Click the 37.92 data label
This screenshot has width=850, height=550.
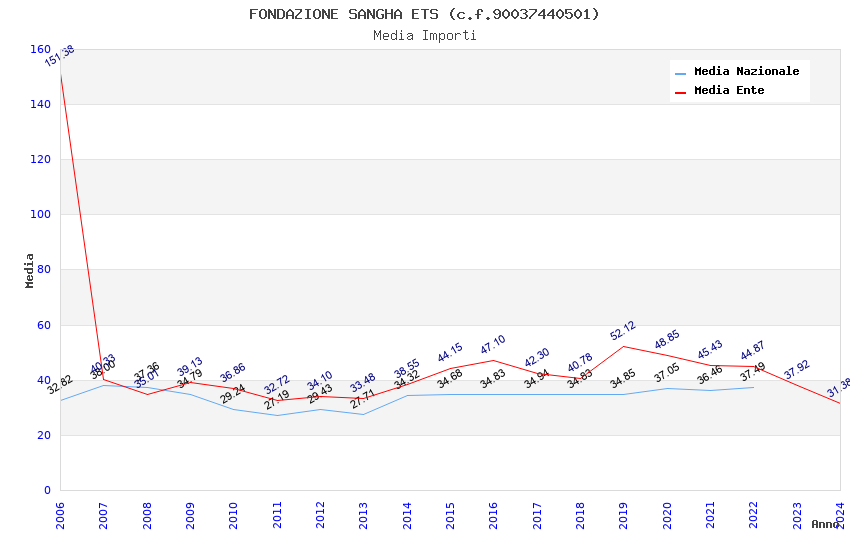coord(796,370)
